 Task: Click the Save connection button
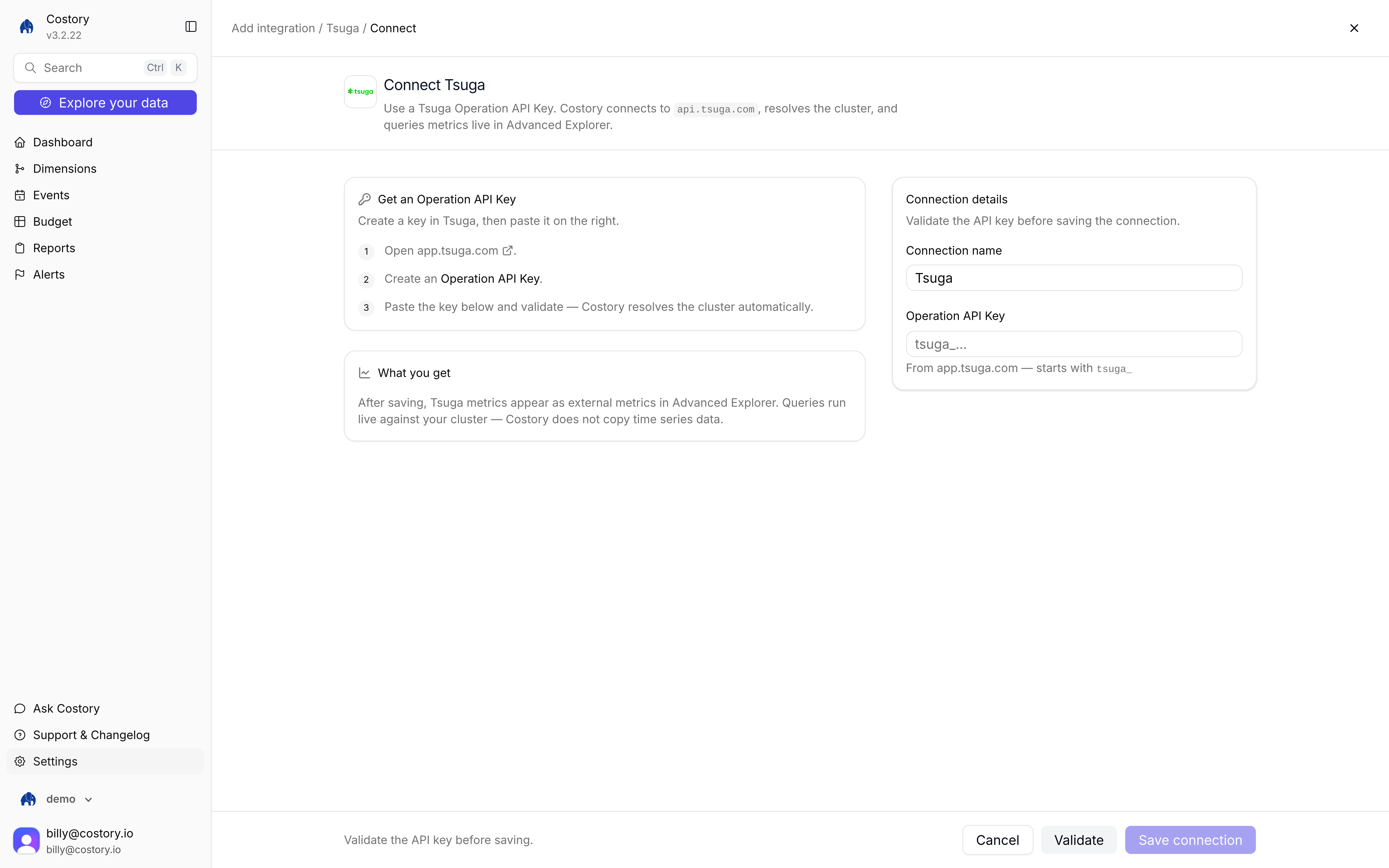[x=1190, y=840]
